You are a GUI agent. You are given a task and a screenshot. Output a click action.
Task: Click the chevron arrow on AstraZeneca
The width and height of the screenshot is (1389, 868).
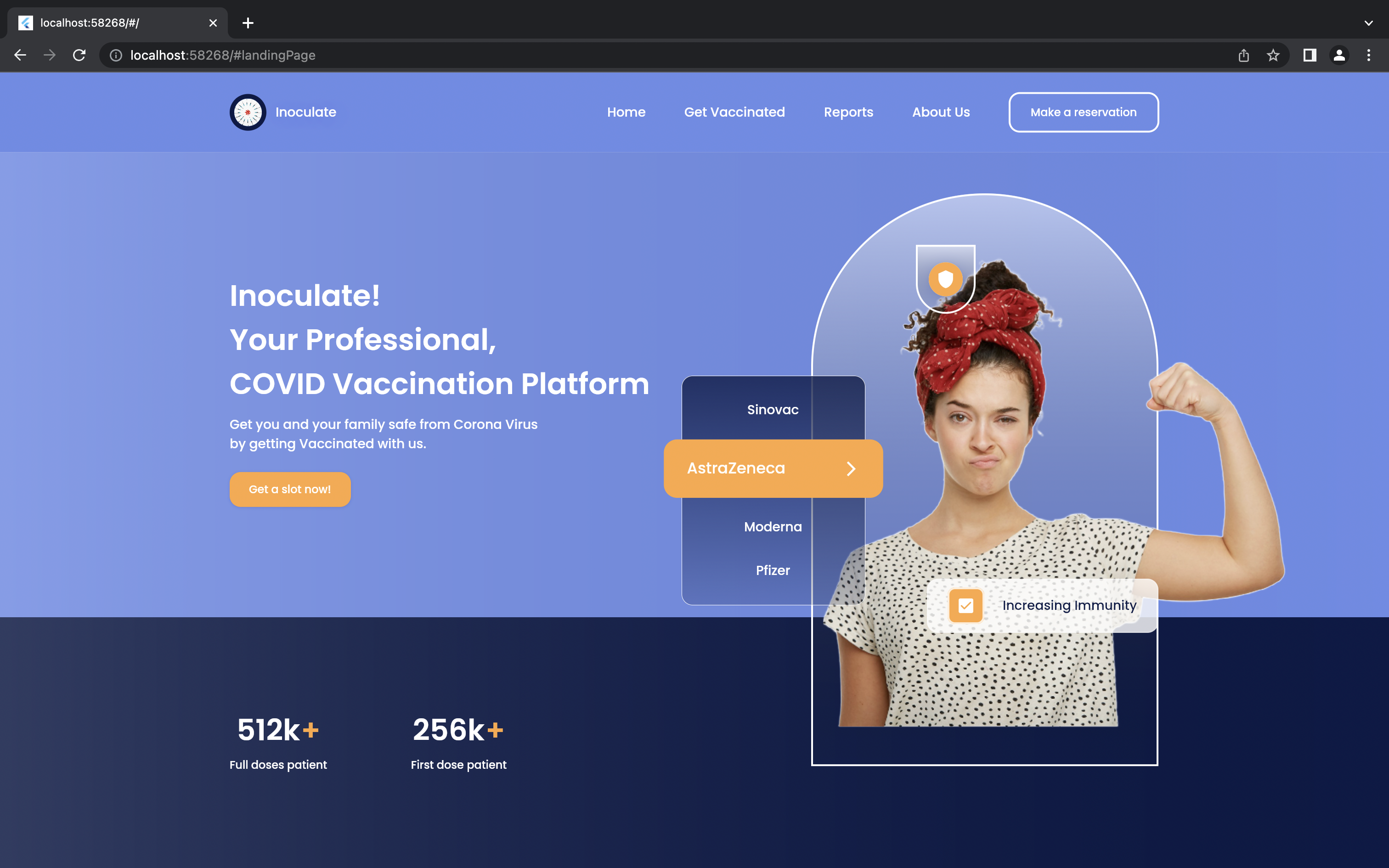[851, 468]
